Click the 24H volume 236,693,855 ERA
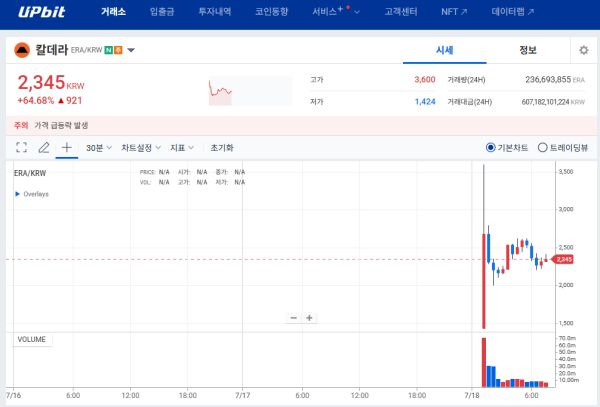Viewport: 600px width, 407px height. [x=554, y=80]
